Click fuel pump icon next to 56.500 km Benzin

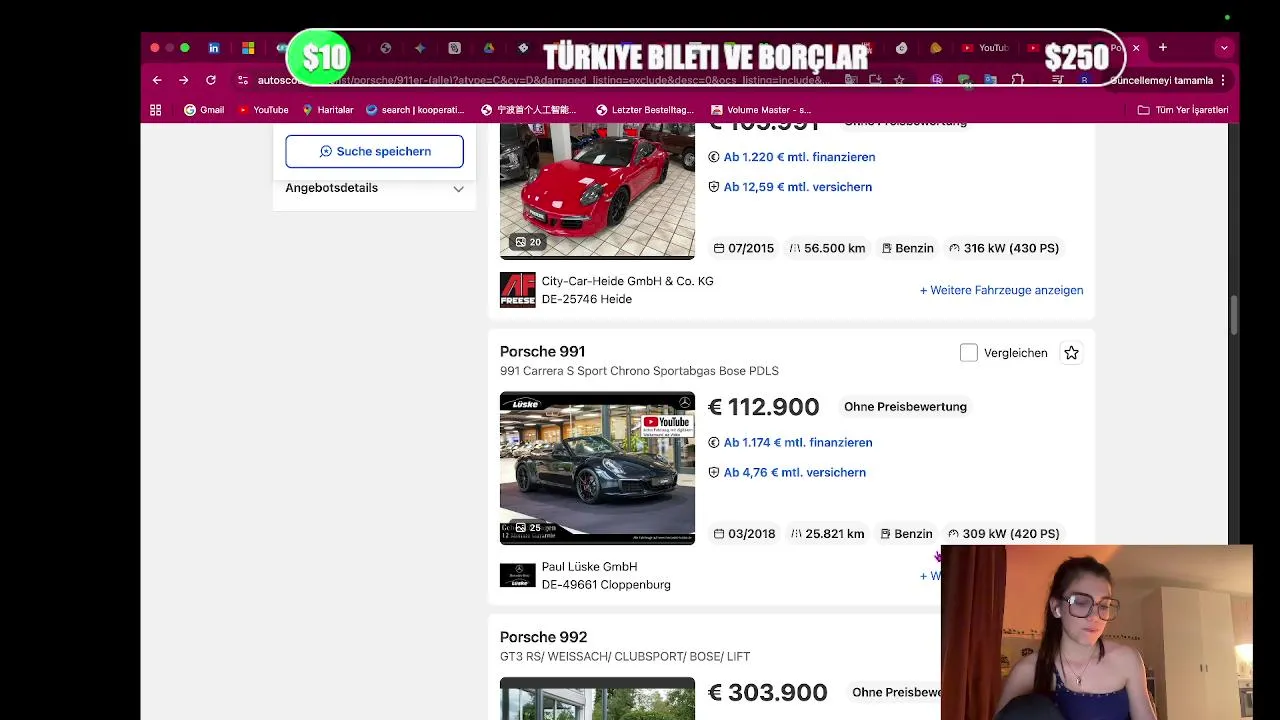(886, 248)
